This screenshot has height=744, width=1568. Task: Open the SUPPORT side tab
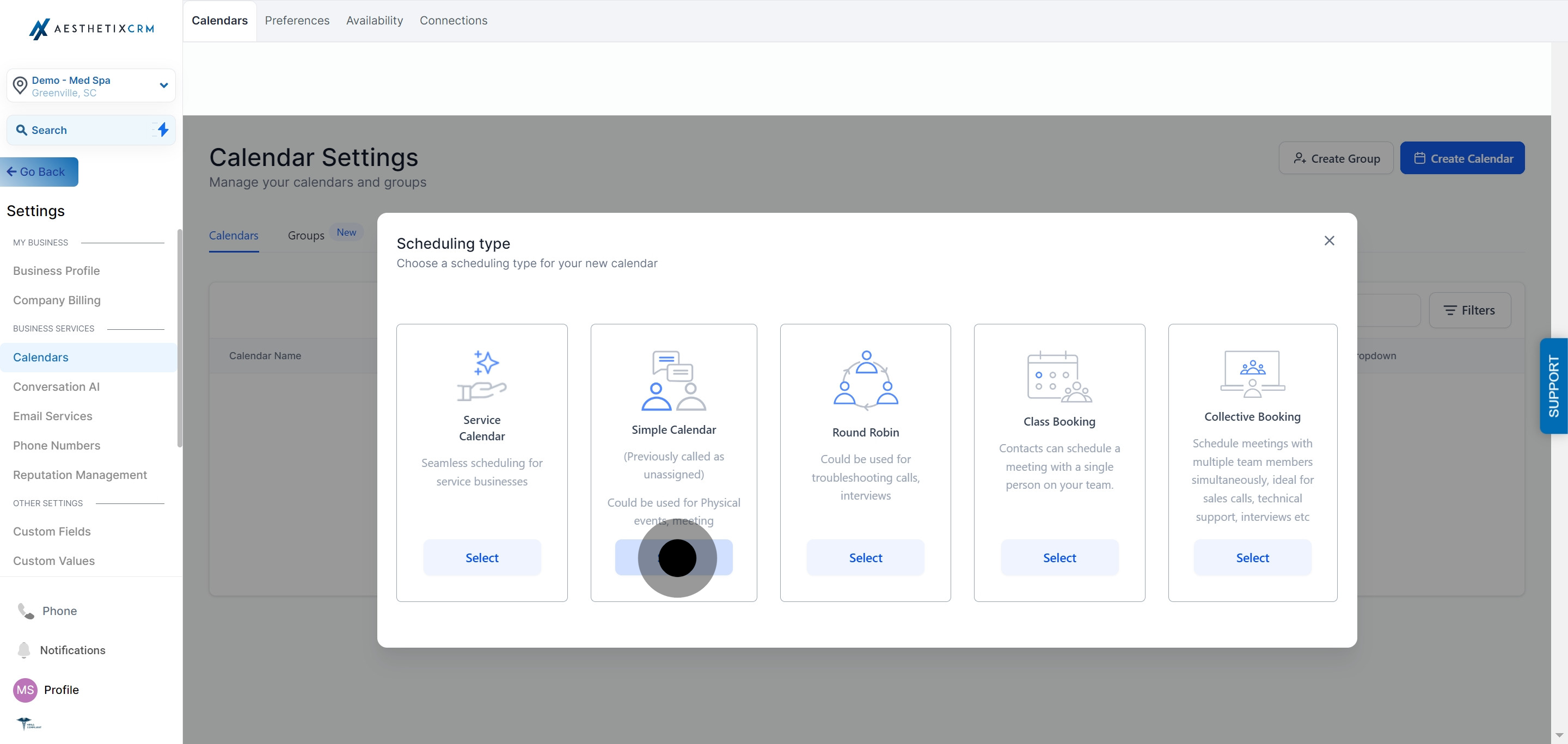coord(1553,386)
